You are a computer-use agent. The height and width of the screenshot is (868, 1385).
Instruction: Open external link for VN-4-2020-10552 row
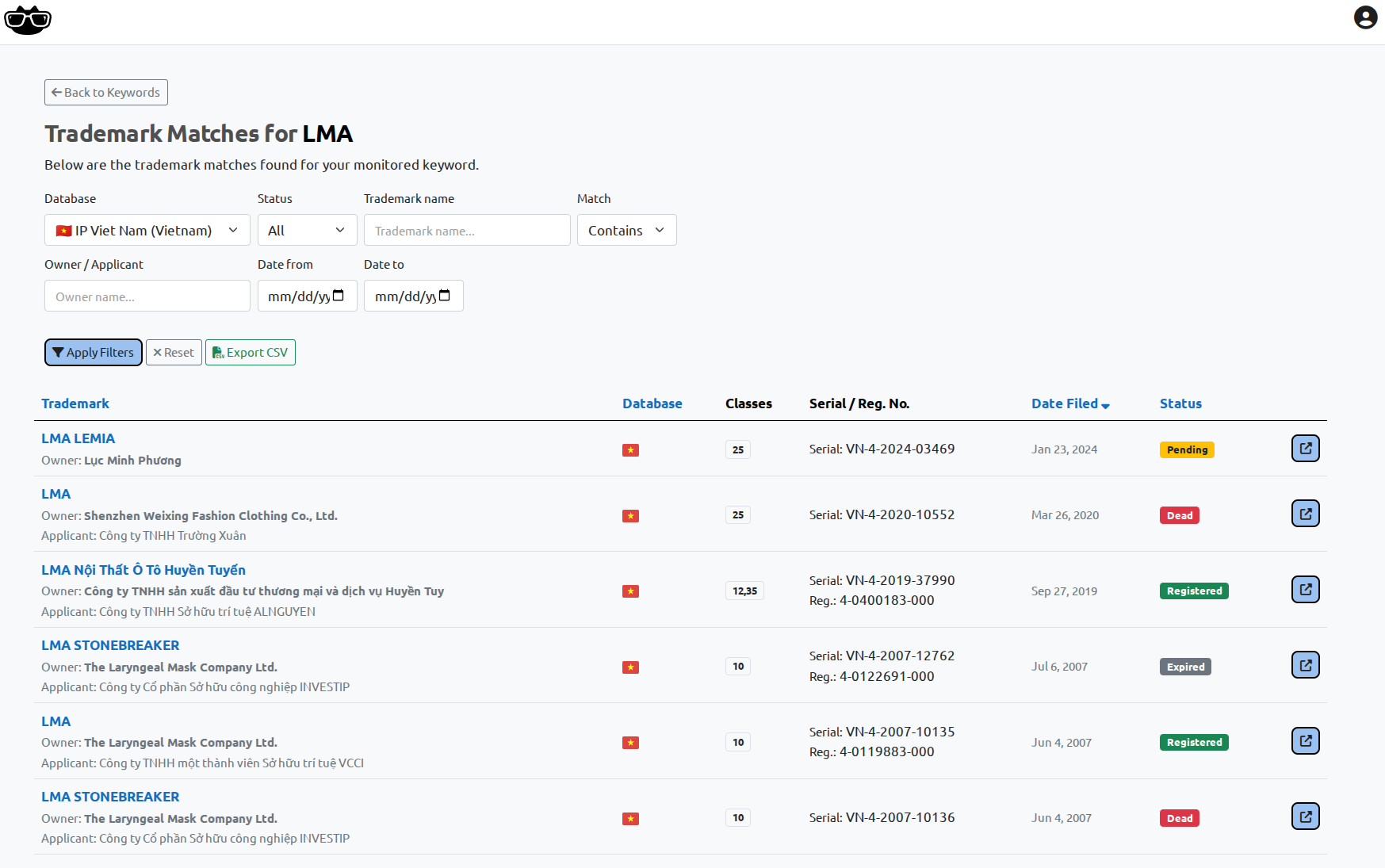point(1305,514)
